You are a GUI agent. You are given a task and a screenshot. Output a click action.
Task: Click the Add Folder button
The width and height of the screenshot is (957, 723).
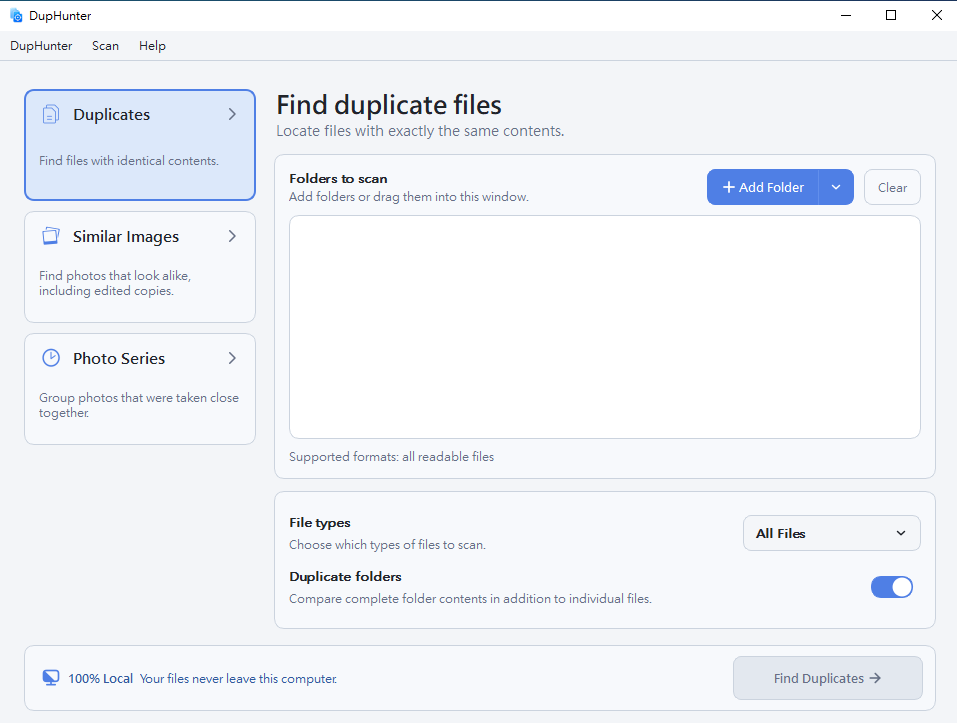click(x=762, y=187)
